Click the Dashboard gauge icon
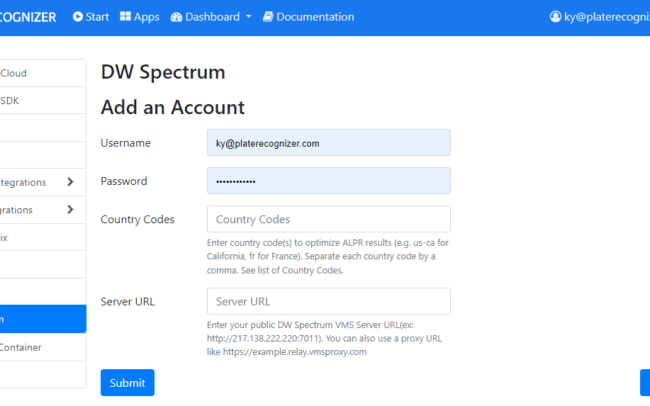The height and width of the screenshot is (406, 650). [176, 17]
